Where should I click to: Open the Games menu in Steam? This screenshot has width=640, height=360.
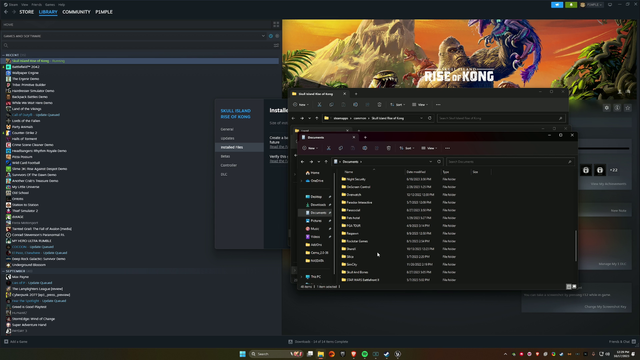(50, 4)
